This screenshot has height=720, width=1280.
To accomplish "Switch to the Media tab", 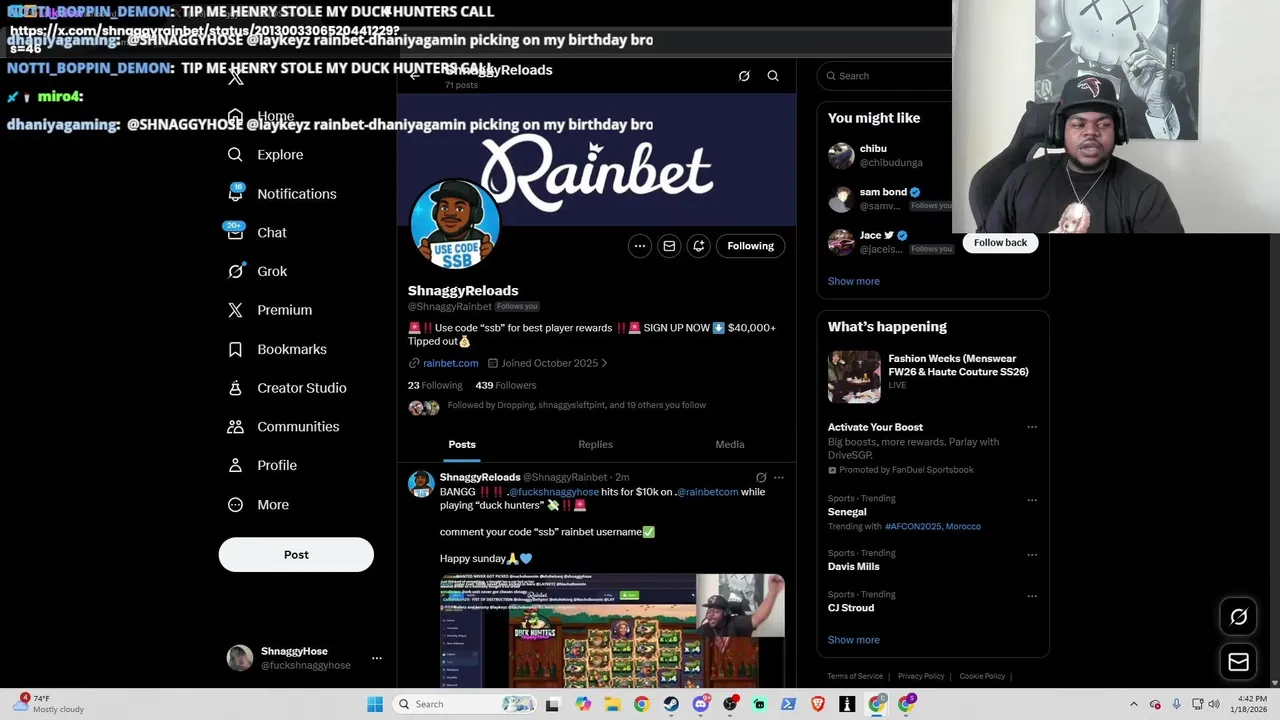I will pyautogui.click(x=730, y=445).
